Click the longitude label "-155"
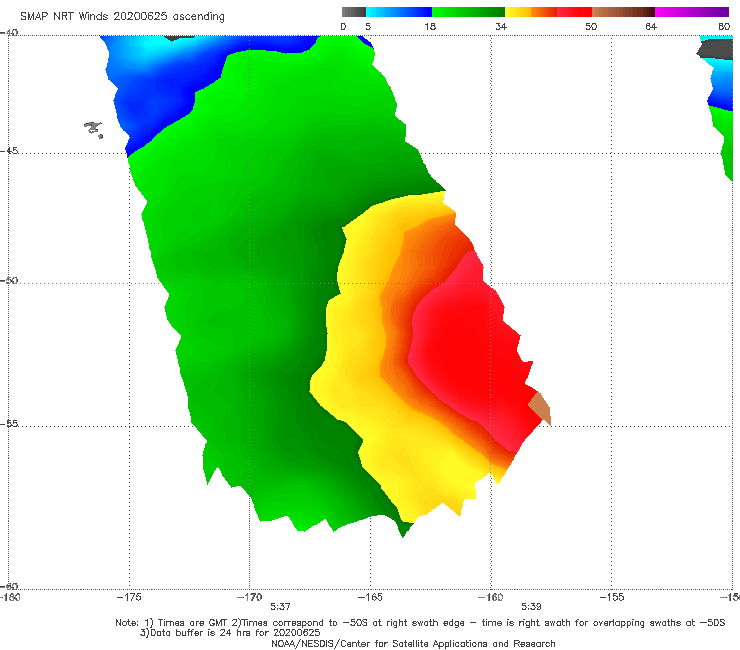Image resolution: width=740 pixels, height=650 pixels. tap(612, 597)
